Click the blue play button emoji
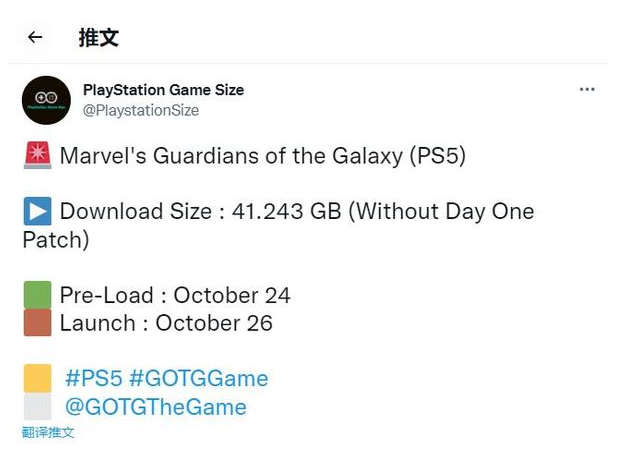This screenshot has height=456, width=617. [x=37, y=211]
